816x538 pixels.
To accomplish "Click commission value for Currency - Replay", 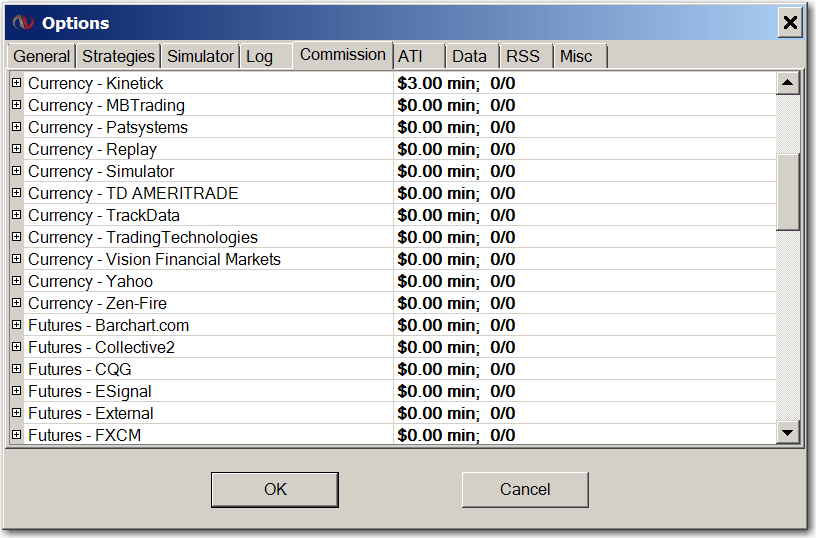I will [456, 149].
